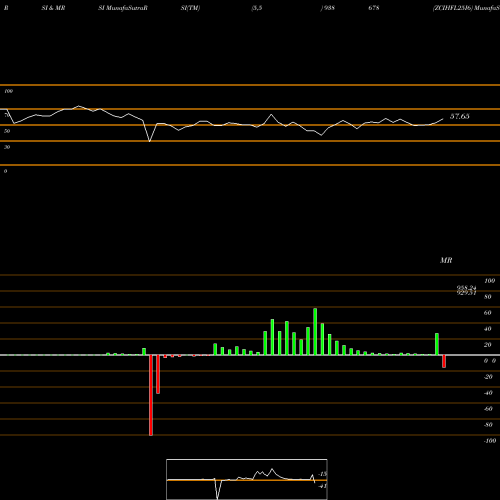The image size is (500, 500).
Task: Select the ticker text (ZCIHFL2516) in header
Action: point(453,8)
